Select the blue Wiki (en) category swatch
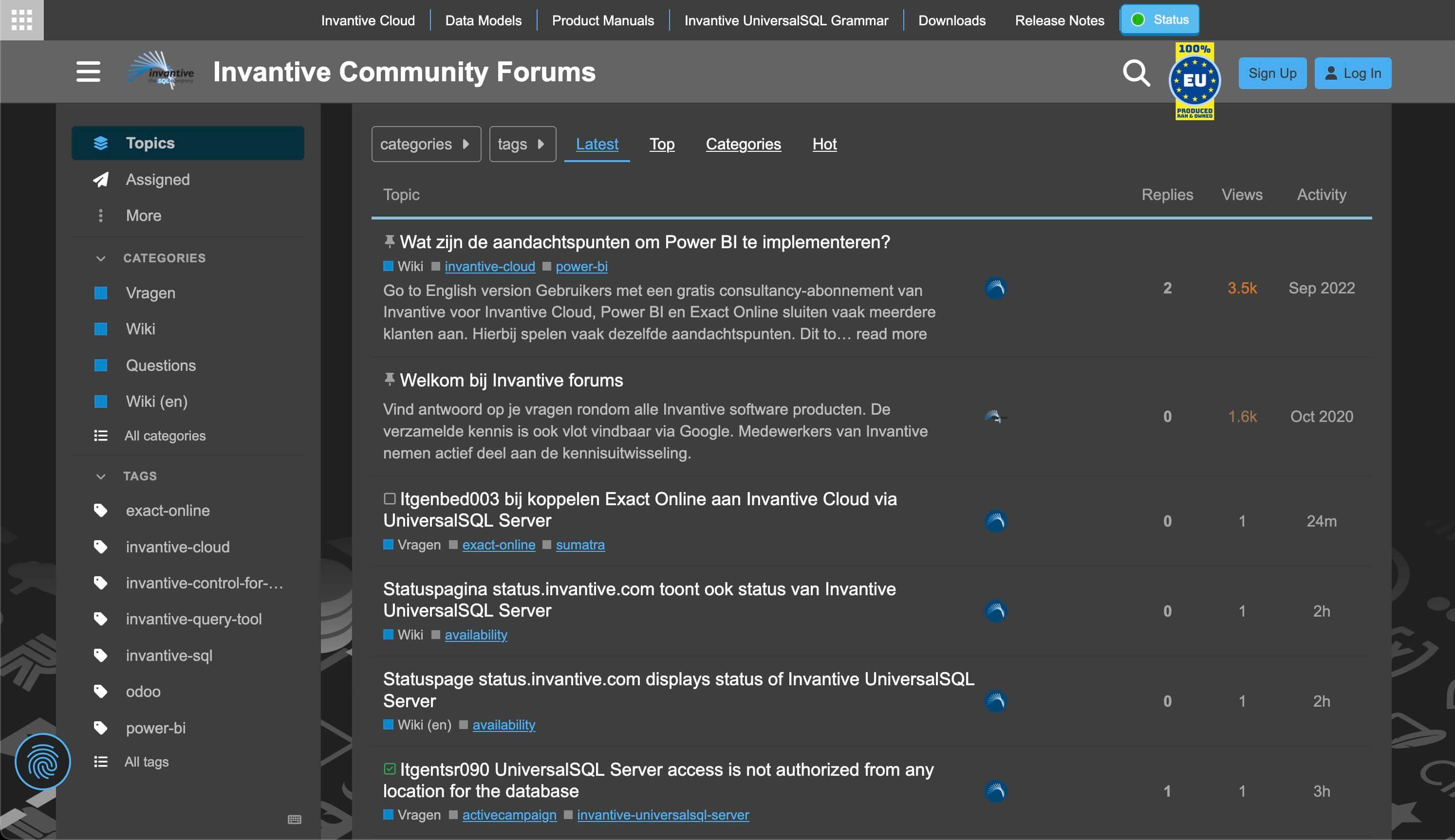This screenshot has width=1455, height=840. (101, 402)
